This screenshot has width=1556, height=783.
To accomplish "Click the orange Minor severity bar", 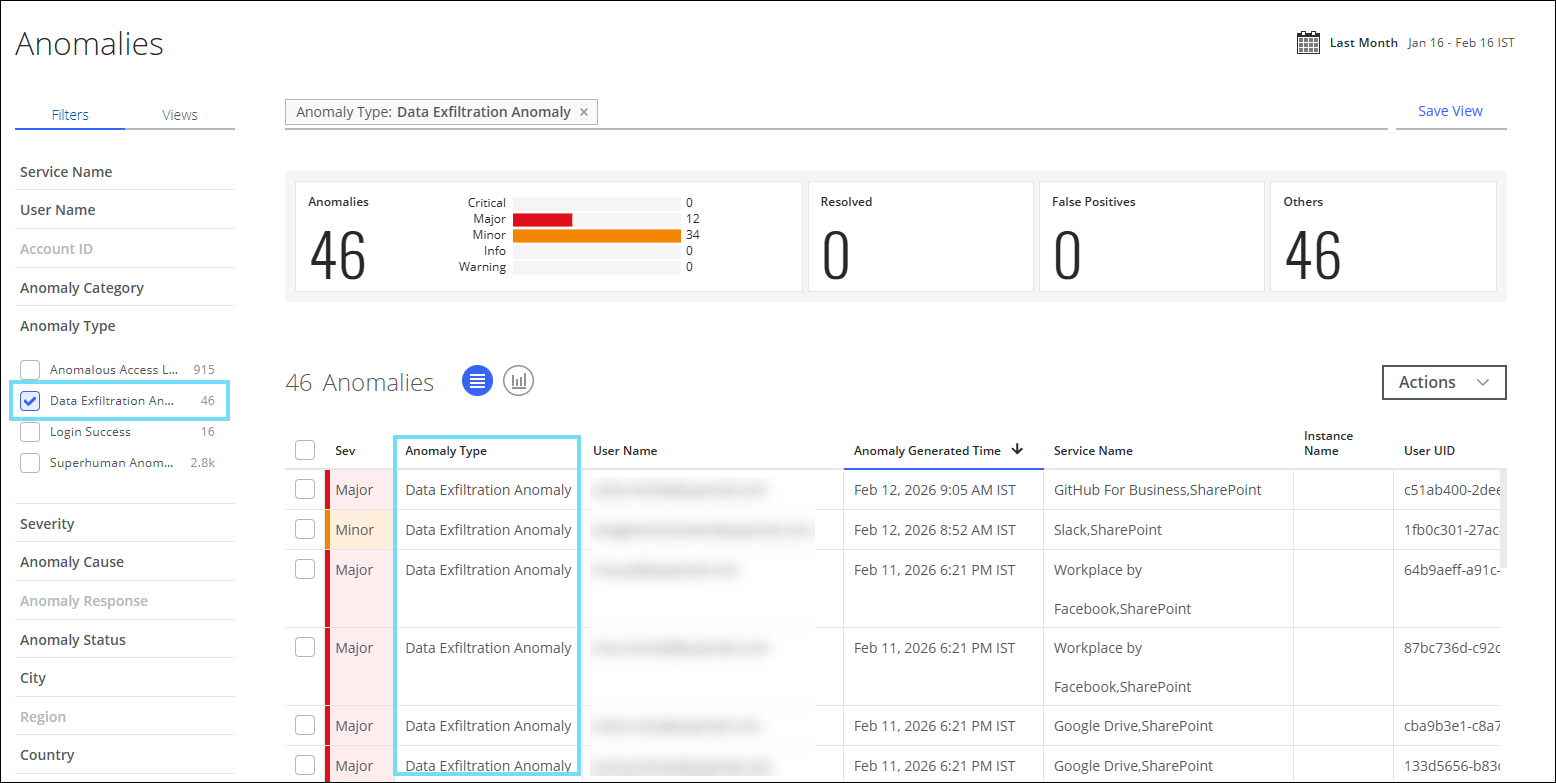I will (596, 235).
